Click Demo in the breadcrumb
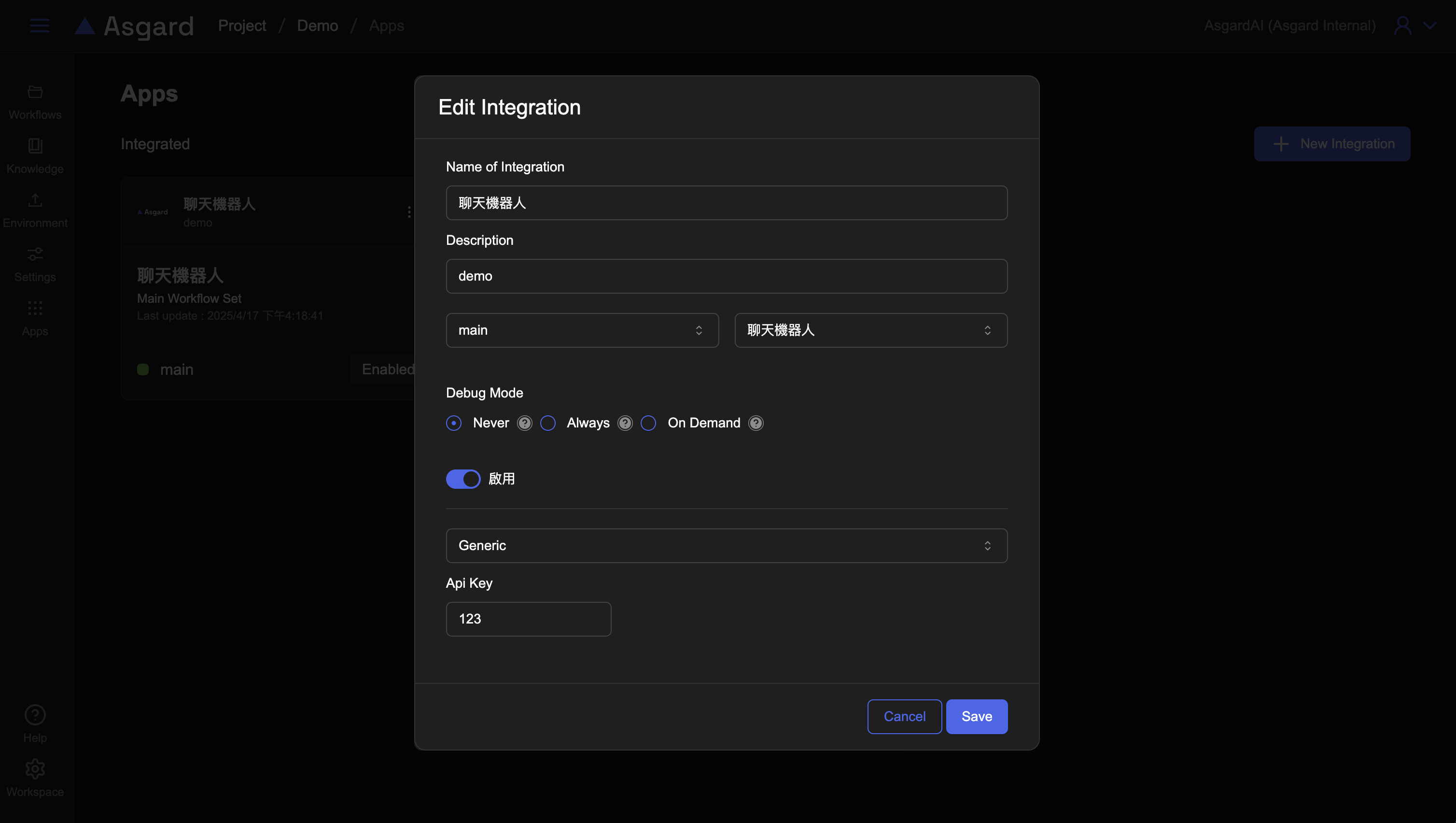 point(317,26)
